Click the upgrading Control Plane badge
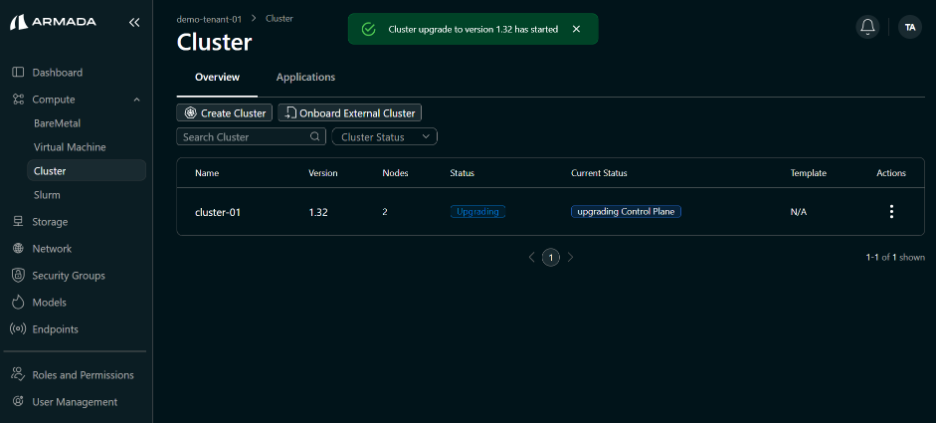The height and width of the screenshot is (423, 936). (x=626, y=211)
